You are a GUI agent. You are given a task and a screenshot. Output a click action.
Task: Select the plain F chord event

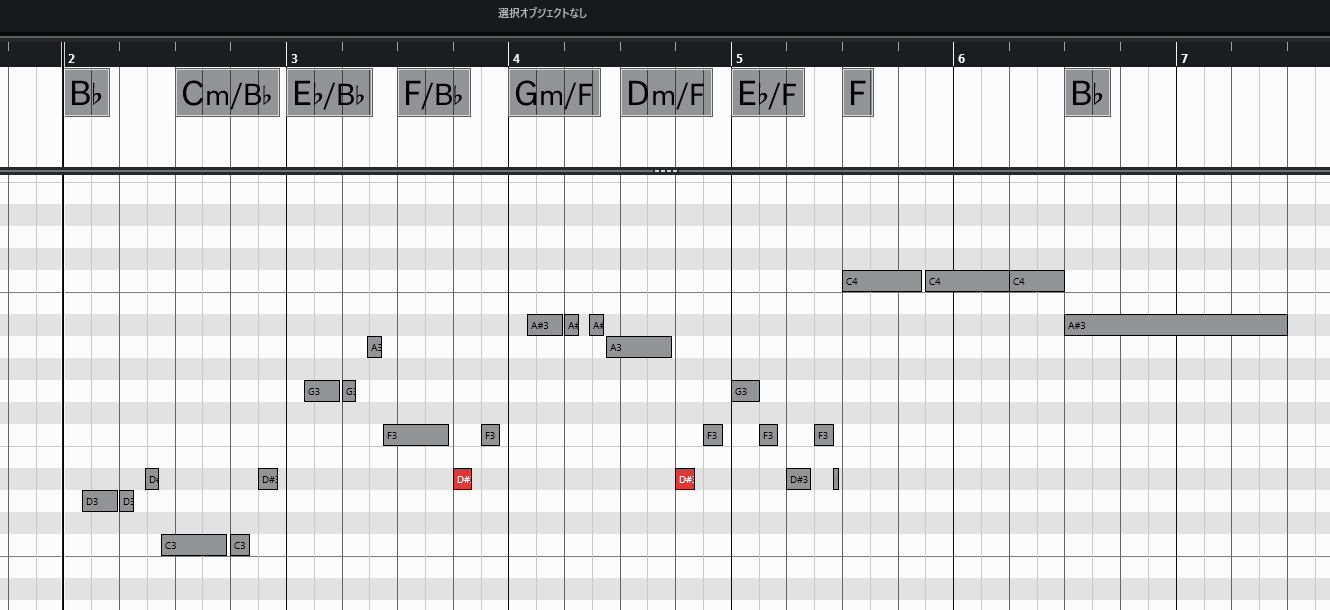857,93
